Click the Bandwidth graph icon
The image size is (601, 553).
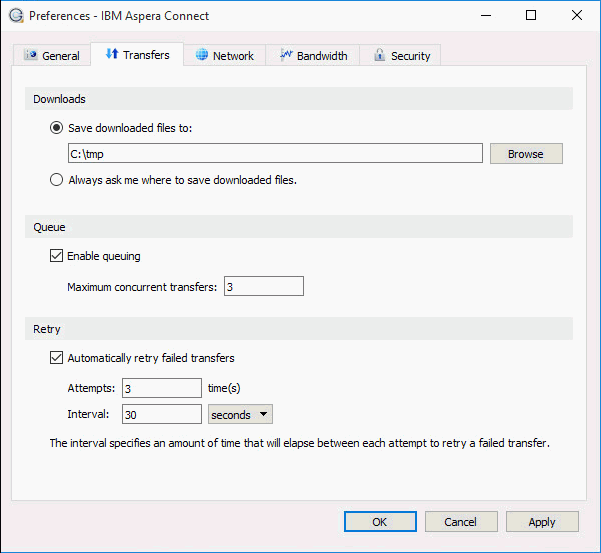coord(285,56)
